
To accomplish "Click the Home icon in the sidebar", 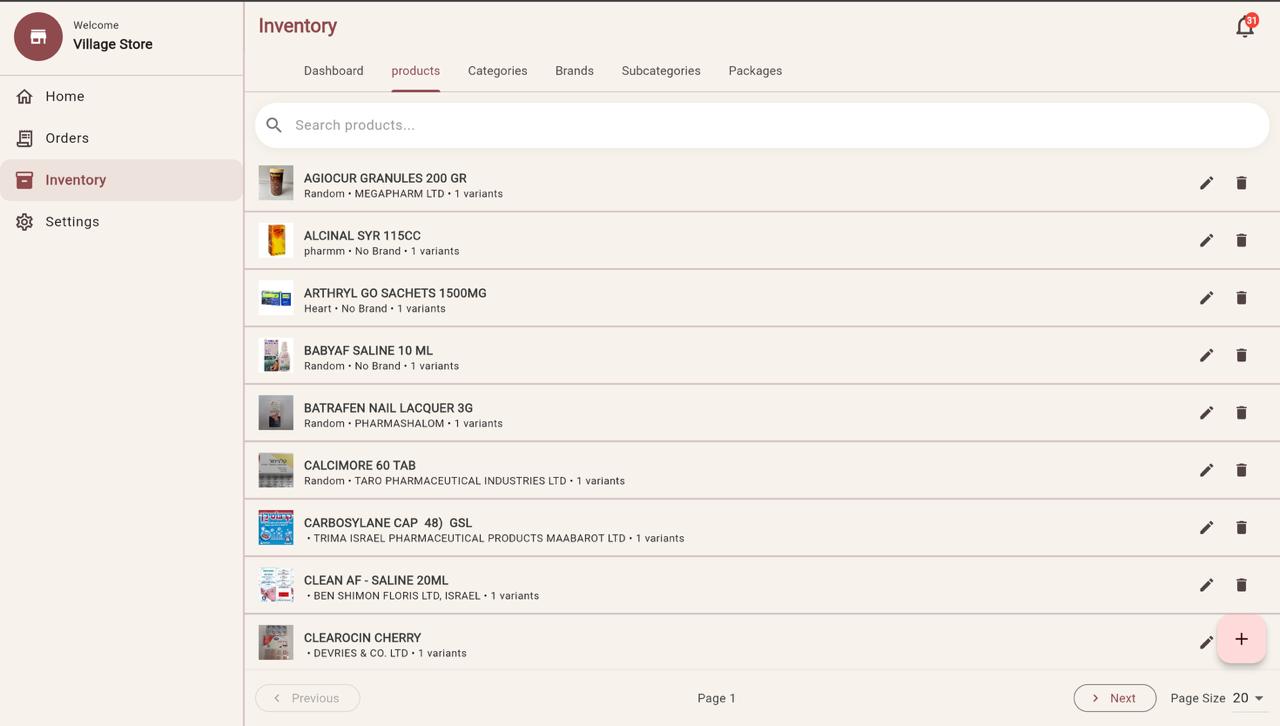I will pyautogui.click(x=24, y=96).
